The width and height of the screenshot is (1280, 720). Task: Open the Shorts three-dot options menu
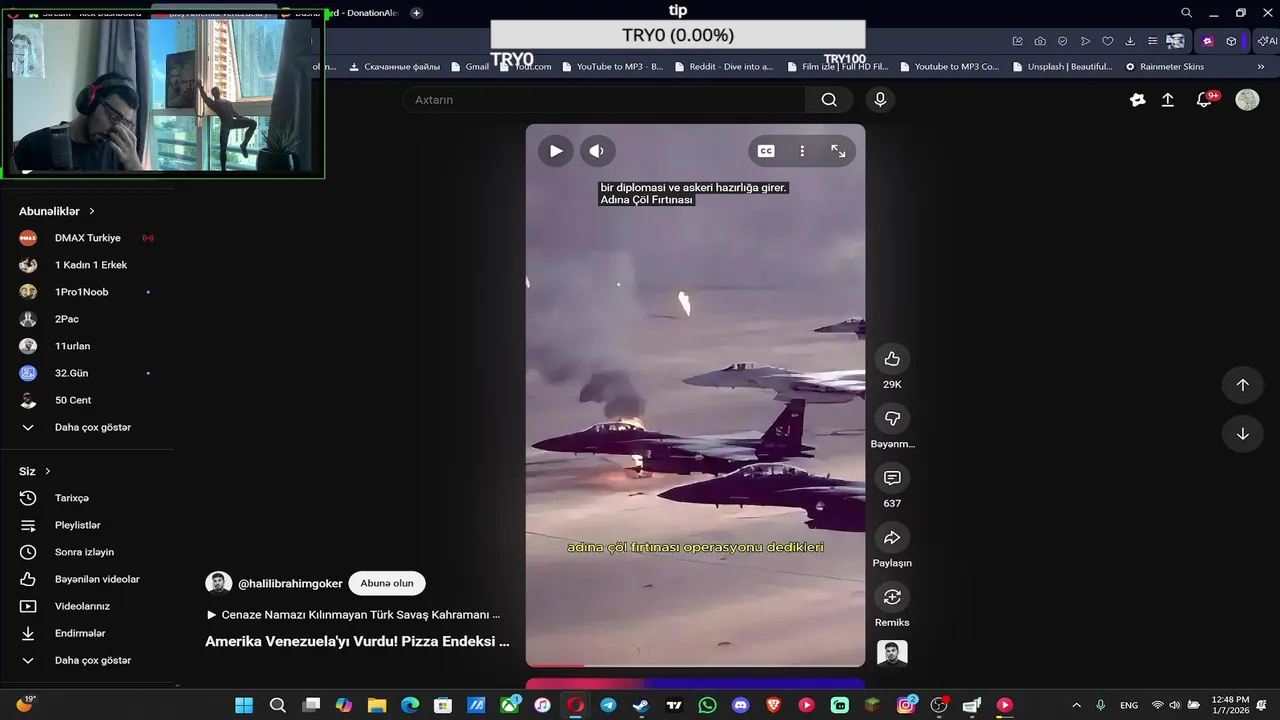coord(802,151)
